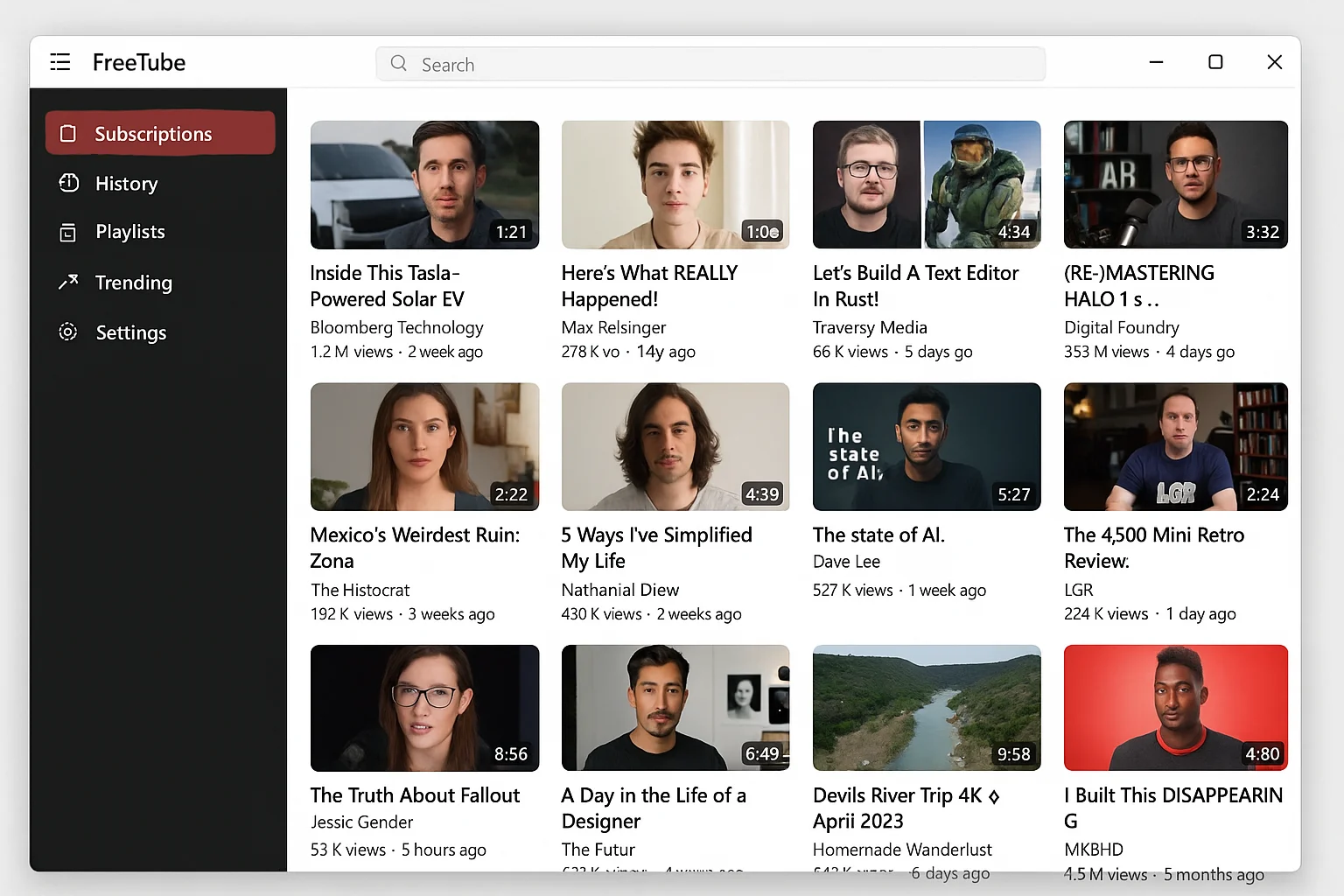Open MKBHD channel link
Image resolution: width=1344 pixels, height=896 pixels.
1094,850
